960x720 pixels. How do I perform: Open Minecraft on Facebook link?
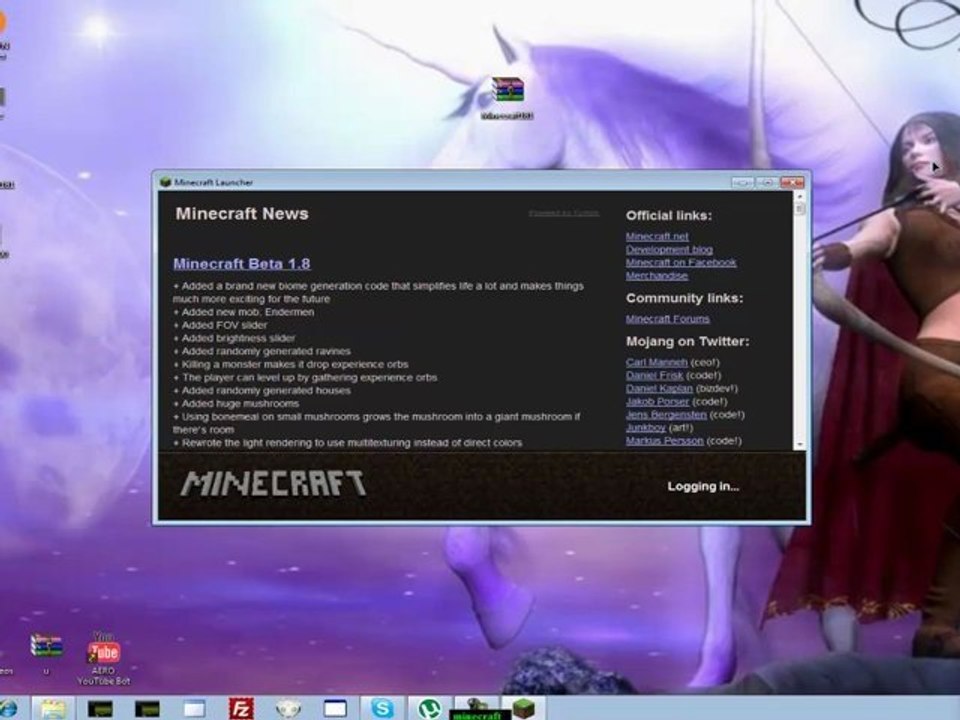point(681,263)
